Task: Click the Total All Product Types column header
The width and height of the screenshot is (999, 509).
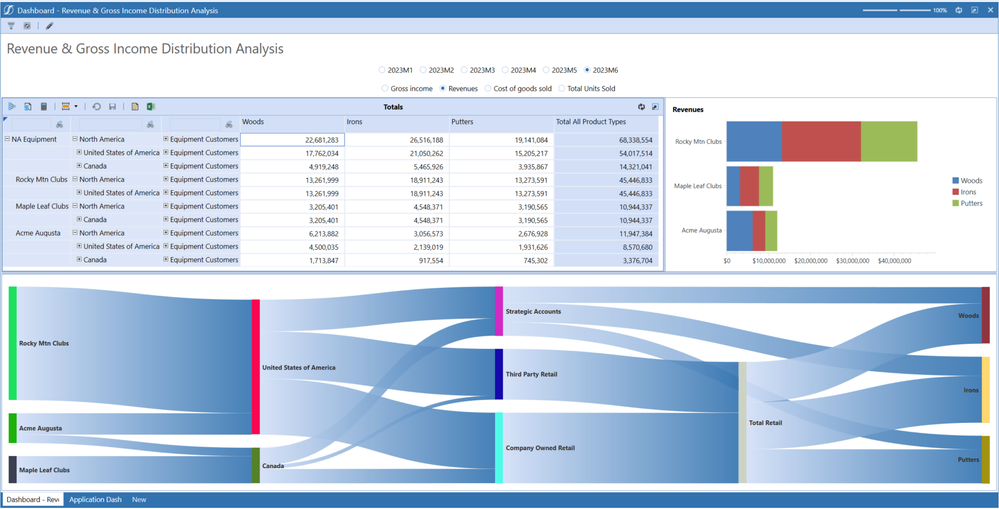Action: click(x=606, y=122)
